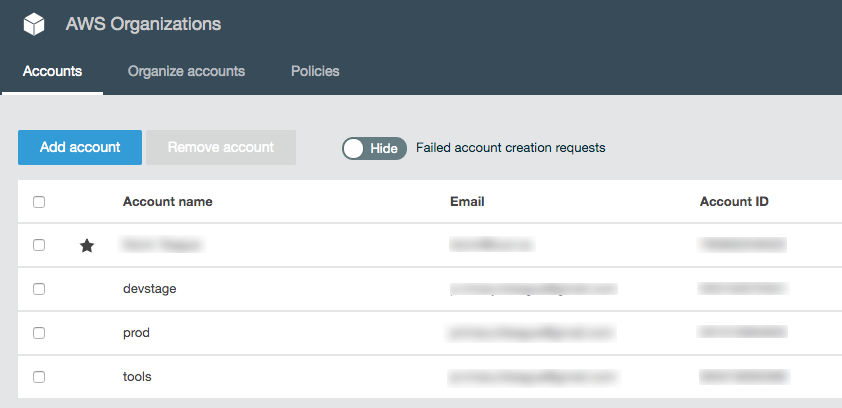Click the AWS Organizations title text
The height and width of the screenshot is (408, 842).
point(143,24)
